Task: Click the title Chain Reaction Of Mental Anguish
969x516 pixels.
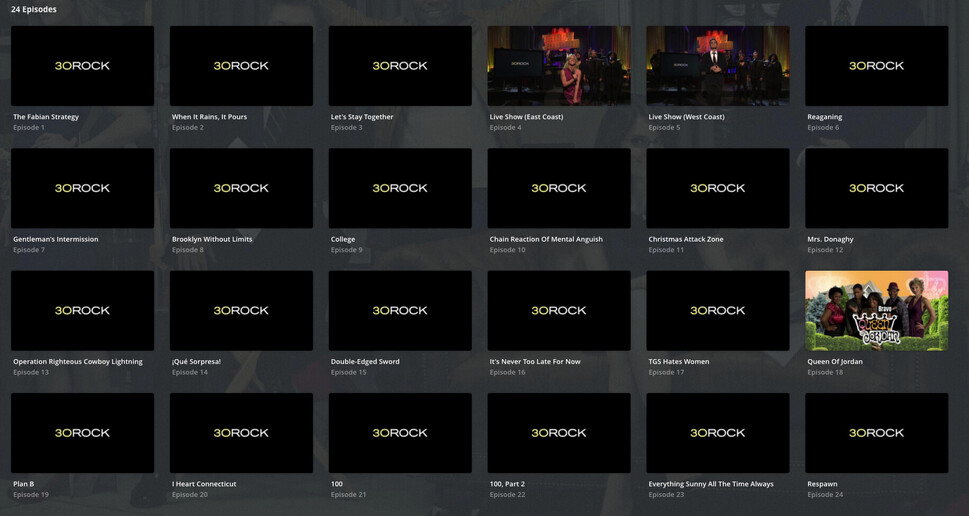Action: pos(546,239)
